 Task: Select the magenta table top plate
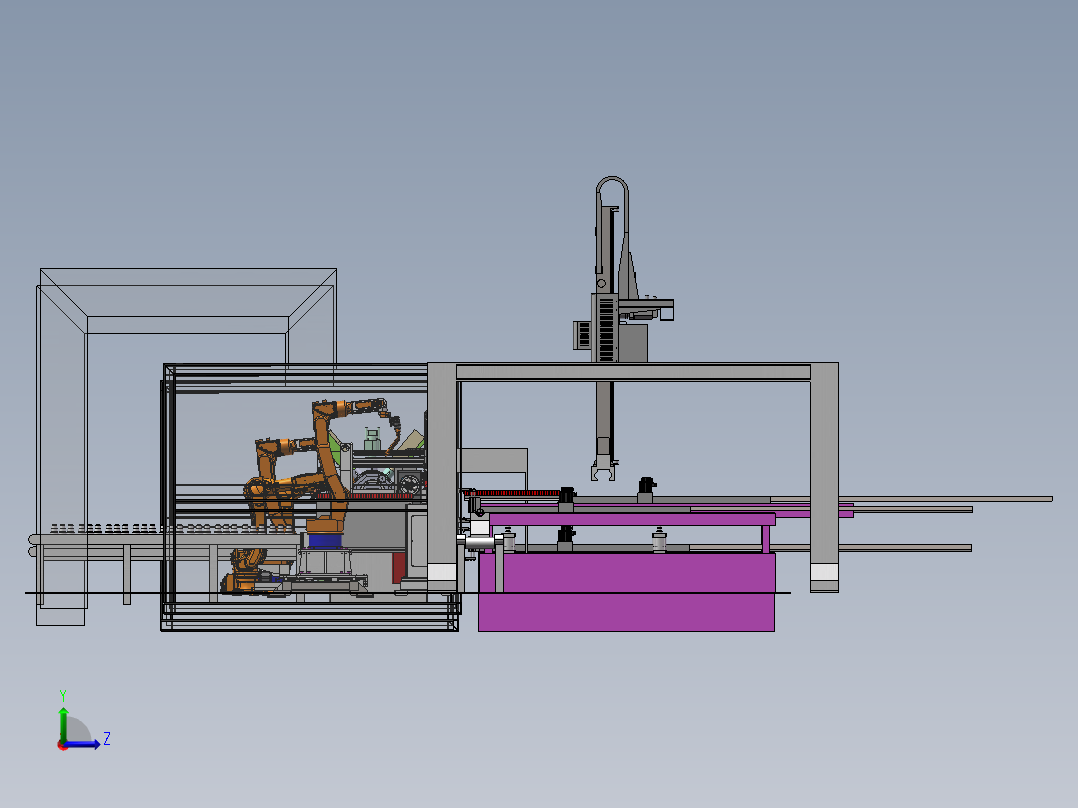tap(632, 519)
